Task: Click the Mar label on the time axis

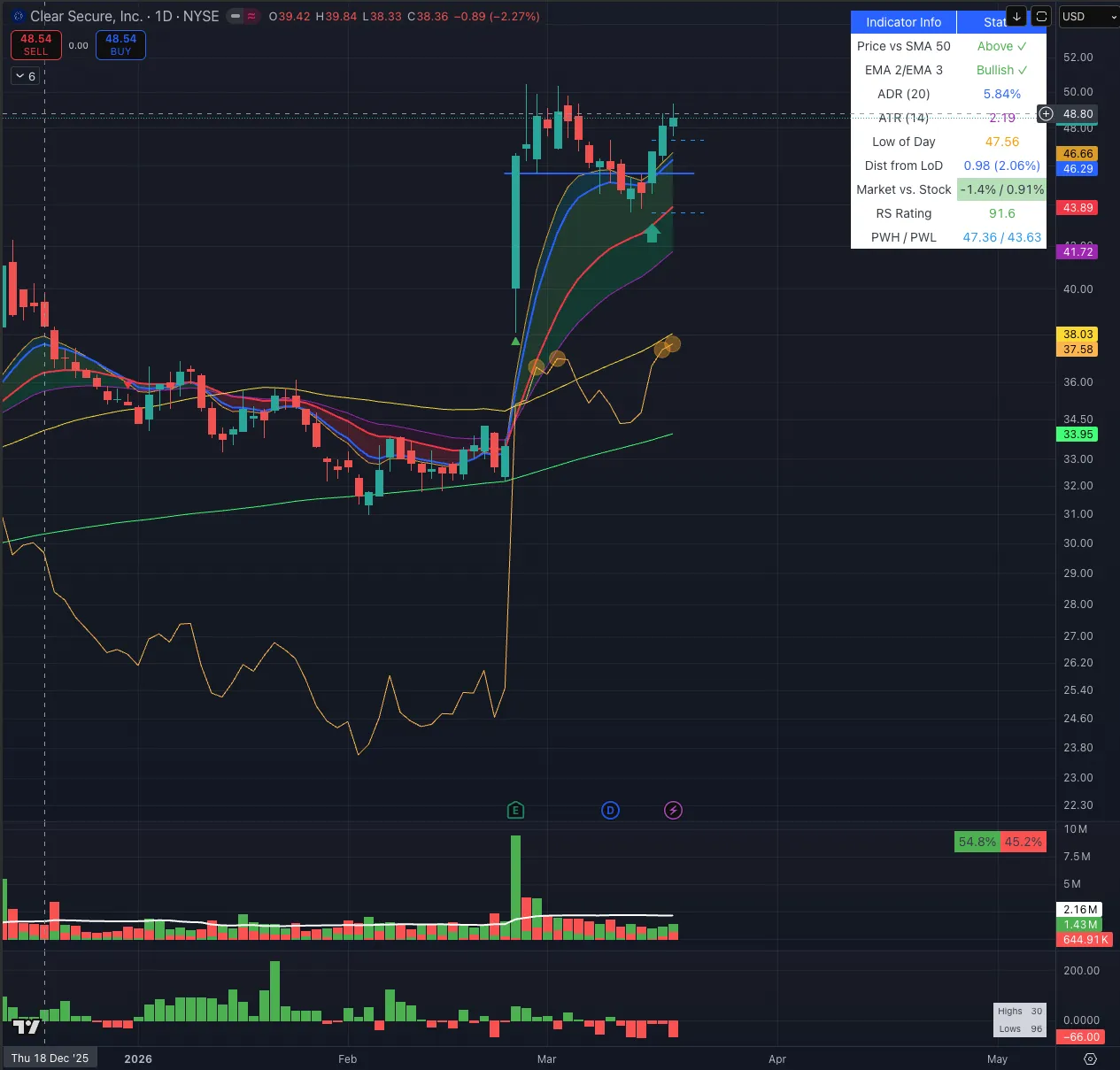Action: tap(546, 1058)
